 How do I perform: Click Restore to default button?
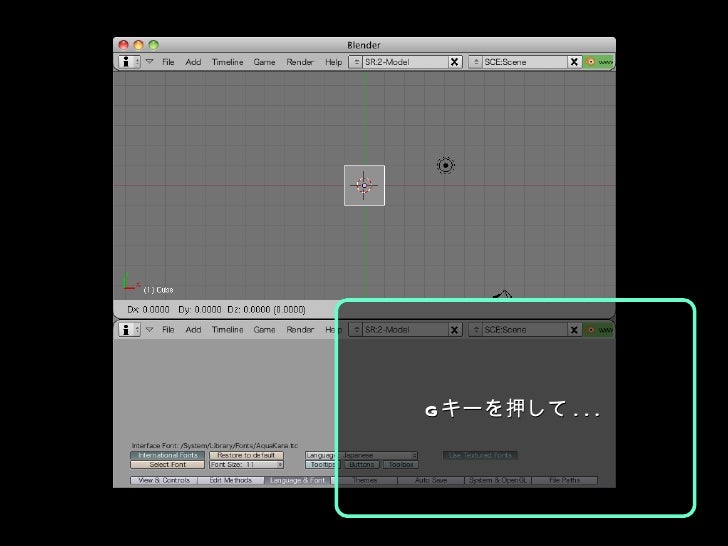click(246, 455)
